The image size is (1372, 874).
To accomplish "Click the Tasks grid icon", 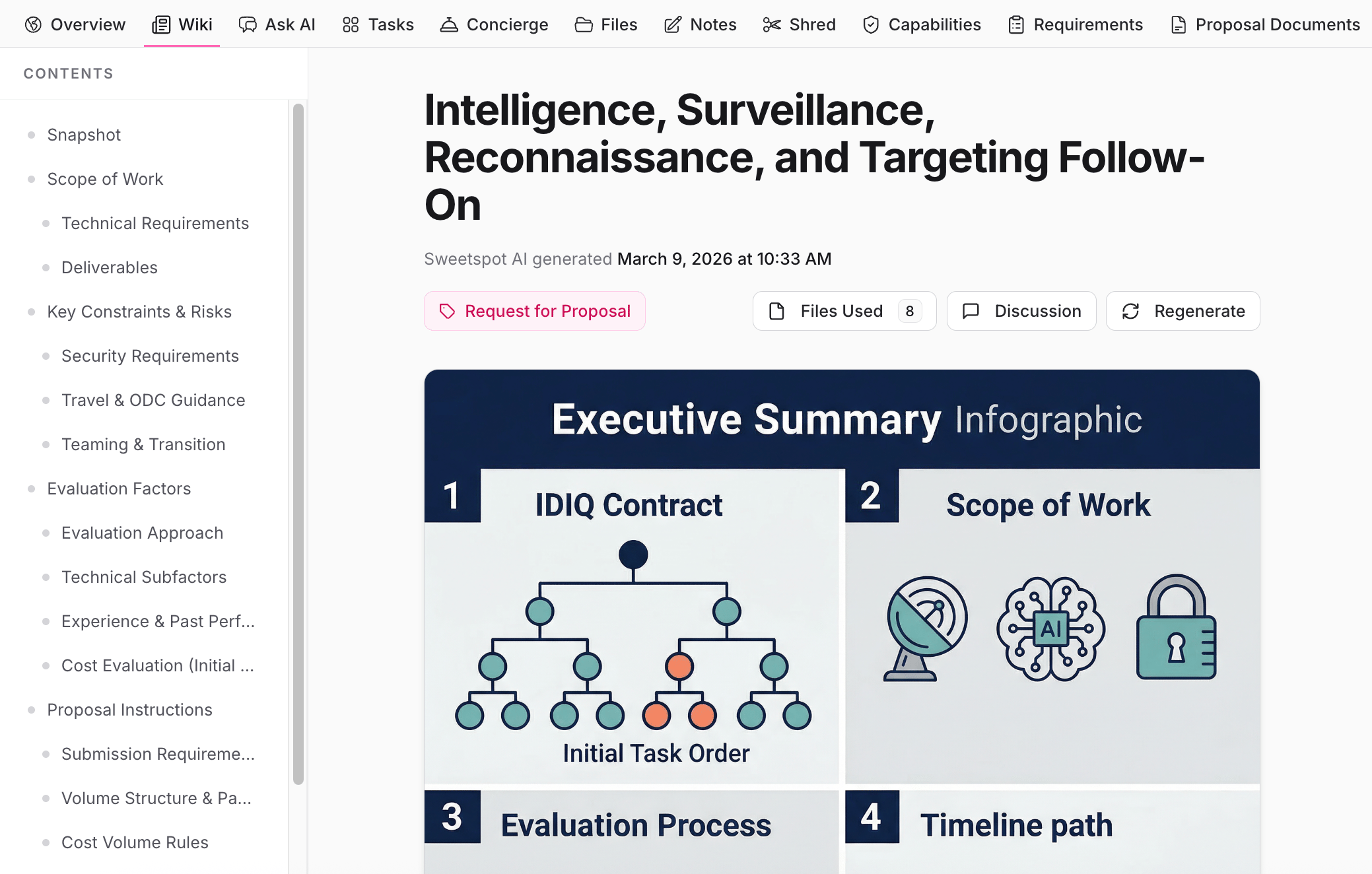I will [x=351, y=25].
